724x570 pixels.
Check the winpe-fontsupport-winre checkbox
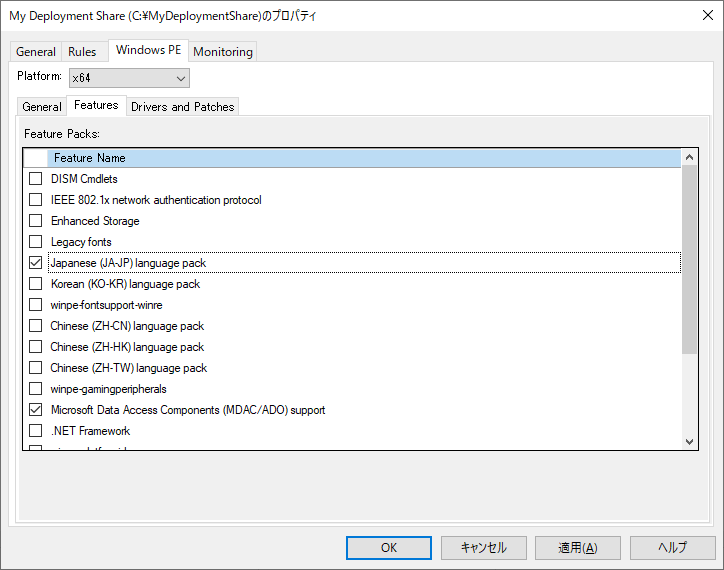pyautogui.click(x=36, y=305)
